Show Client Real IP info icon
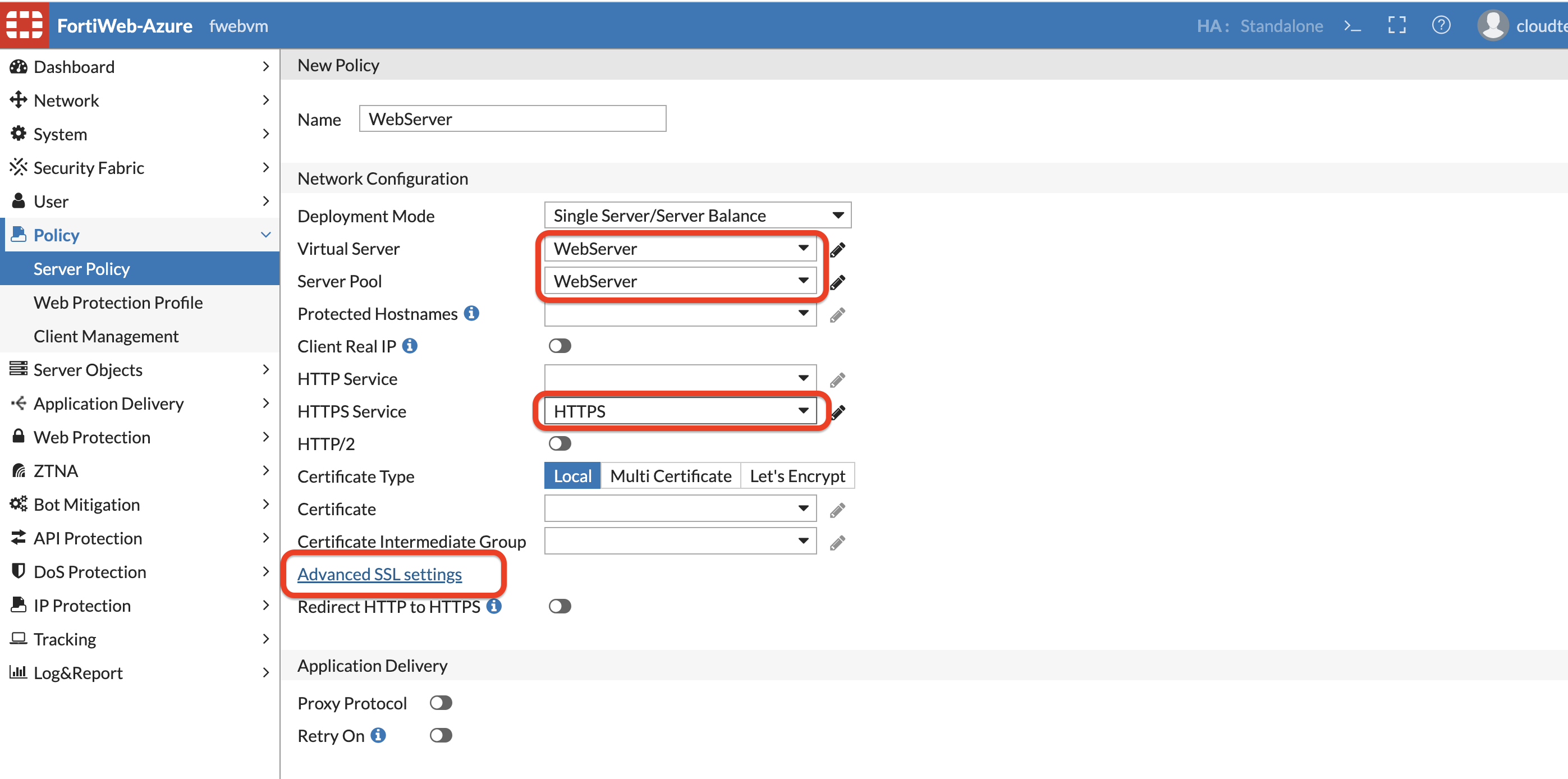The height and width of the screenshot is (779, 1568). click(410, 346)
